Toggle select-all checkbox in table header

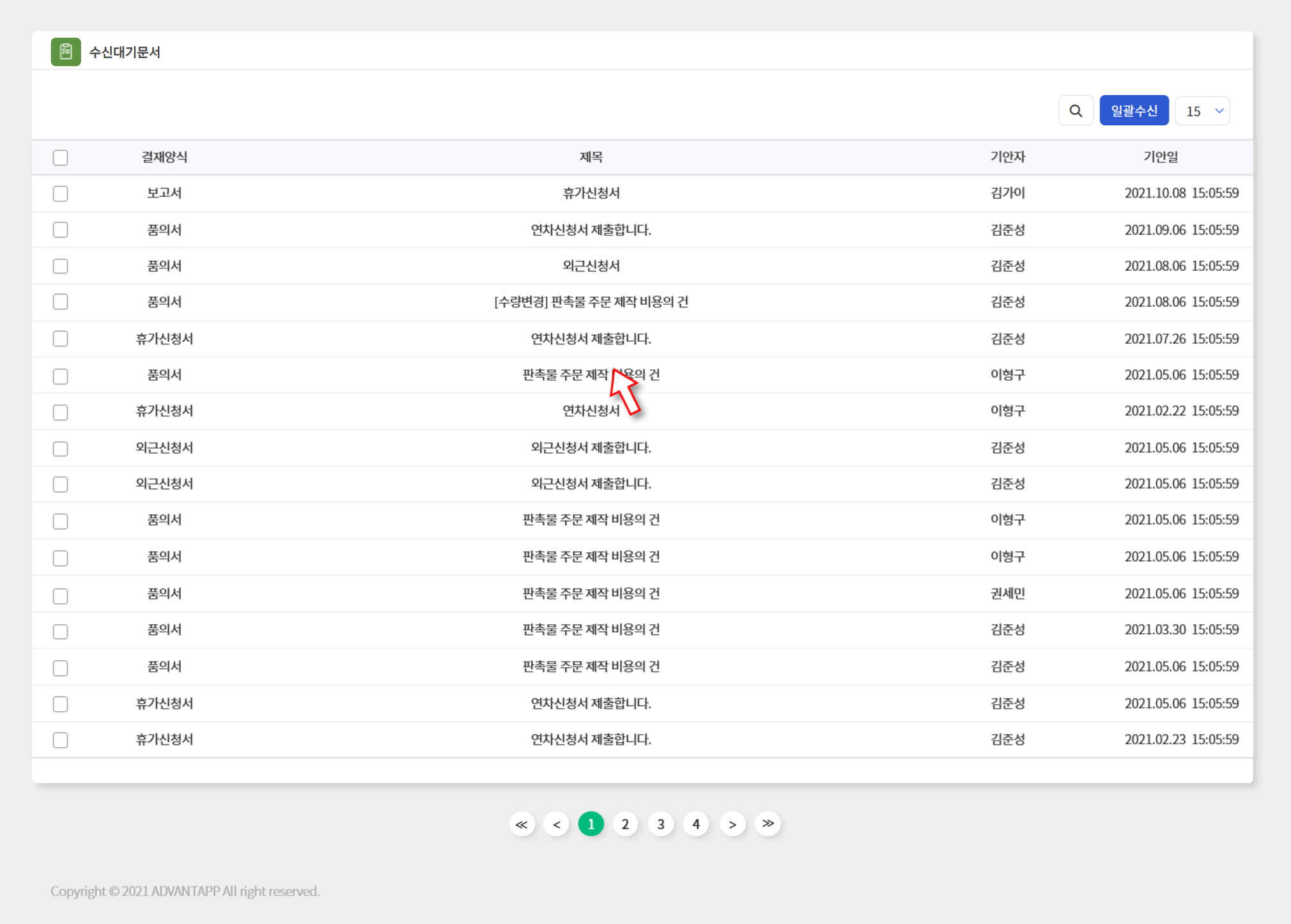pos(61,157)
